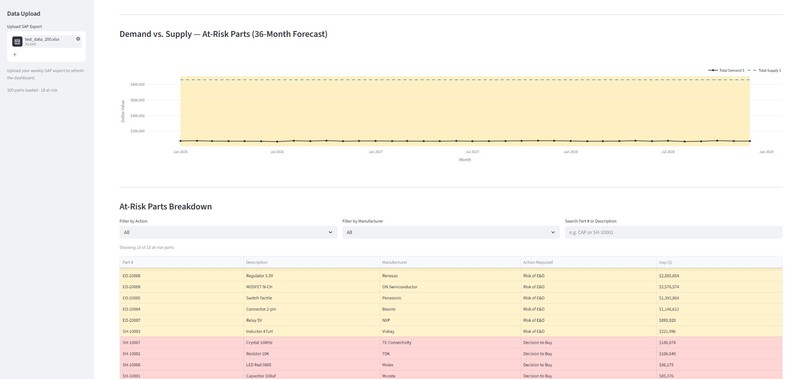Screen dimensions: 806x379
Task: Select part number SH-10007 cell
Action: 181,342
